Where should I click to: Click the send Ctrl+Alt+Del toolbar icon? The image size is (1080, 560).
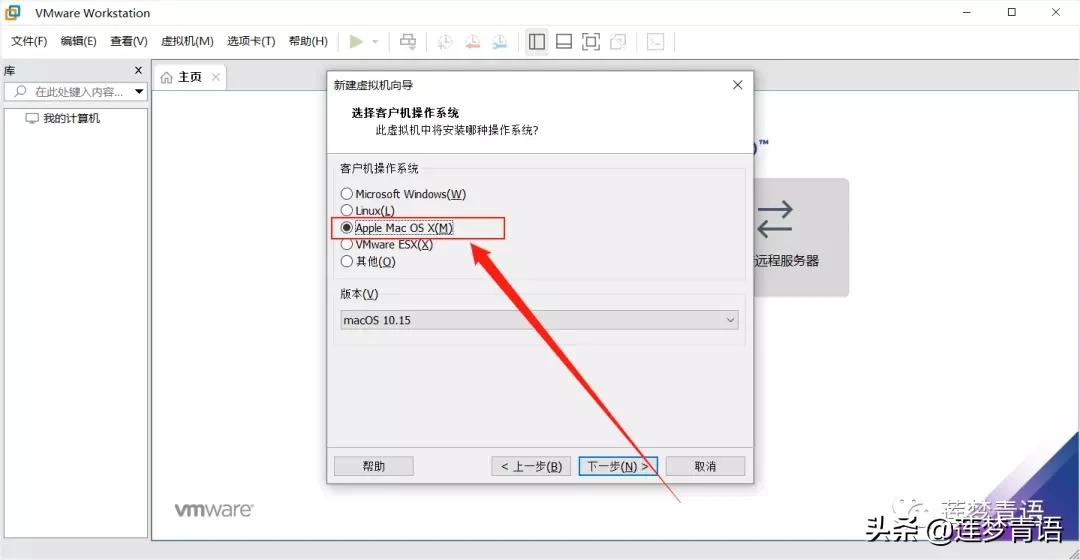[x=408, y=42]
